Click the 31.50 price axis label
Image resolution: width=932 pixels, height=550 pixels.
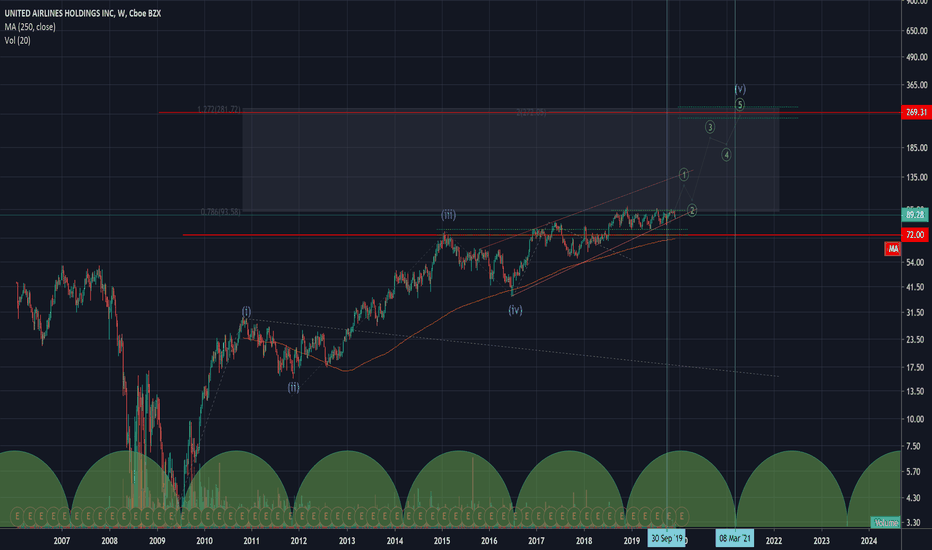[915, 313]
